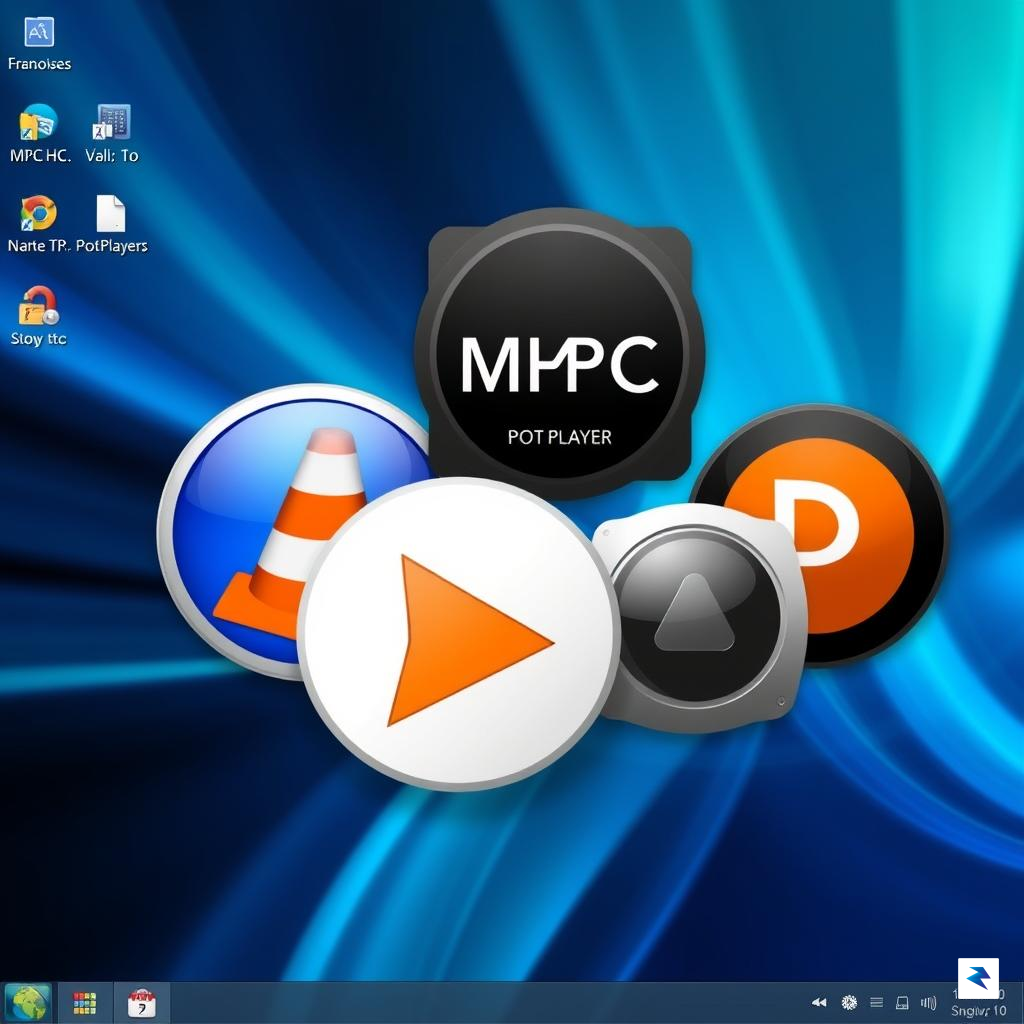
Task: Open the Start globe on the taskbar
Action: click(27, 1002)
